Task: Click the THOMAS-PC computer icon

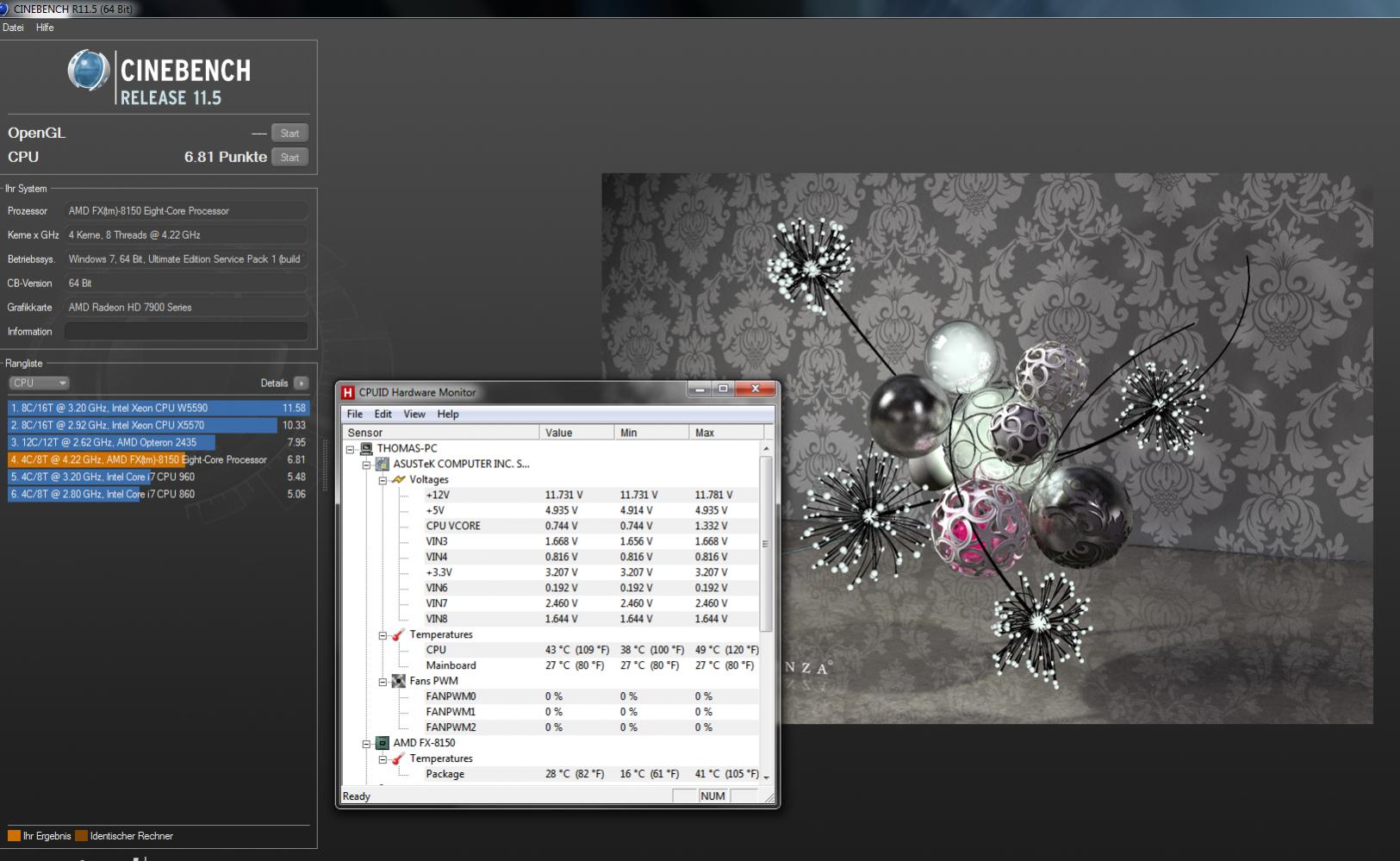Action: [x=366, y=449]
